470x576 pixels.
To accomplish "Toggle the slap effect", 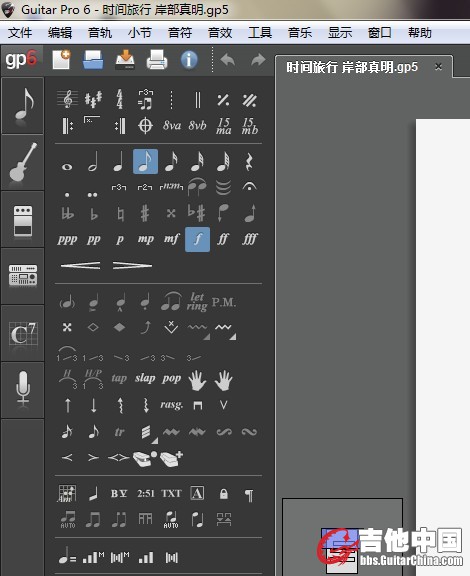I will point(145,378).
